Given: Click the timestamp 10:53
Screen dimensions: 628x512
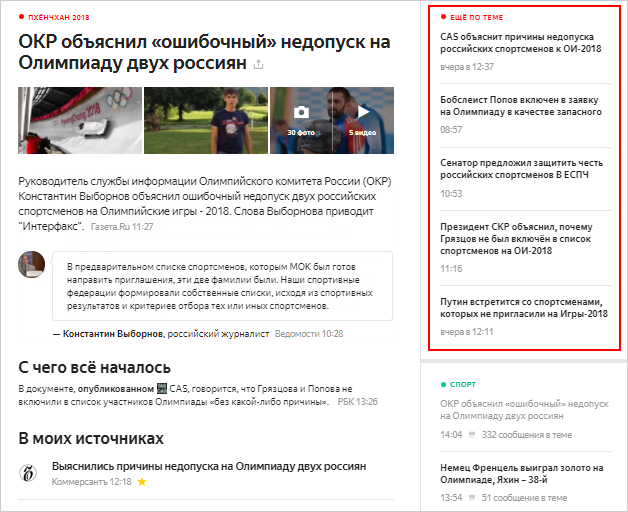Looking at the screenshot, I should 451,194.
